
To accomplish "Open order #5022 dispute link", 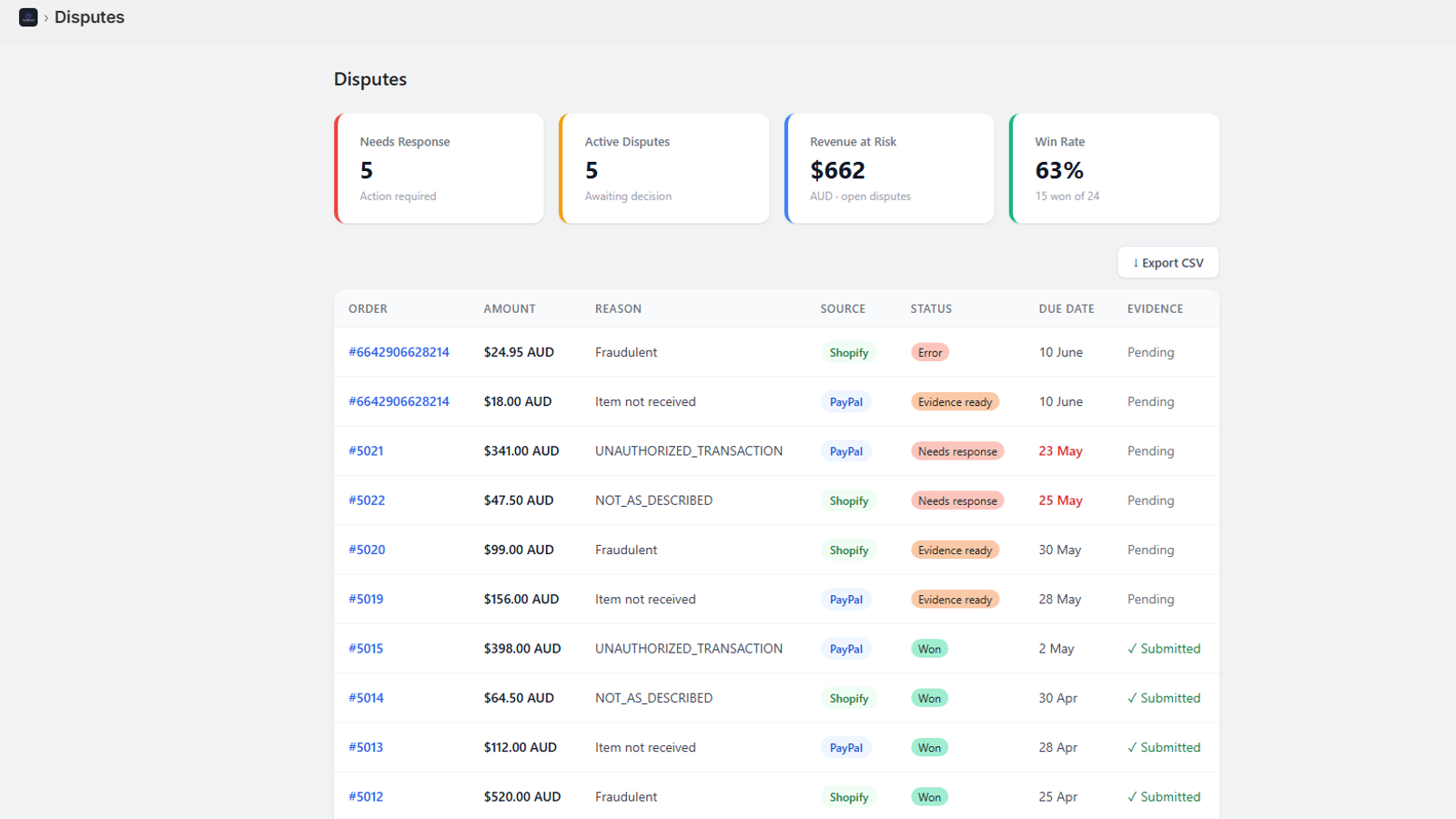I will (367, 500).
